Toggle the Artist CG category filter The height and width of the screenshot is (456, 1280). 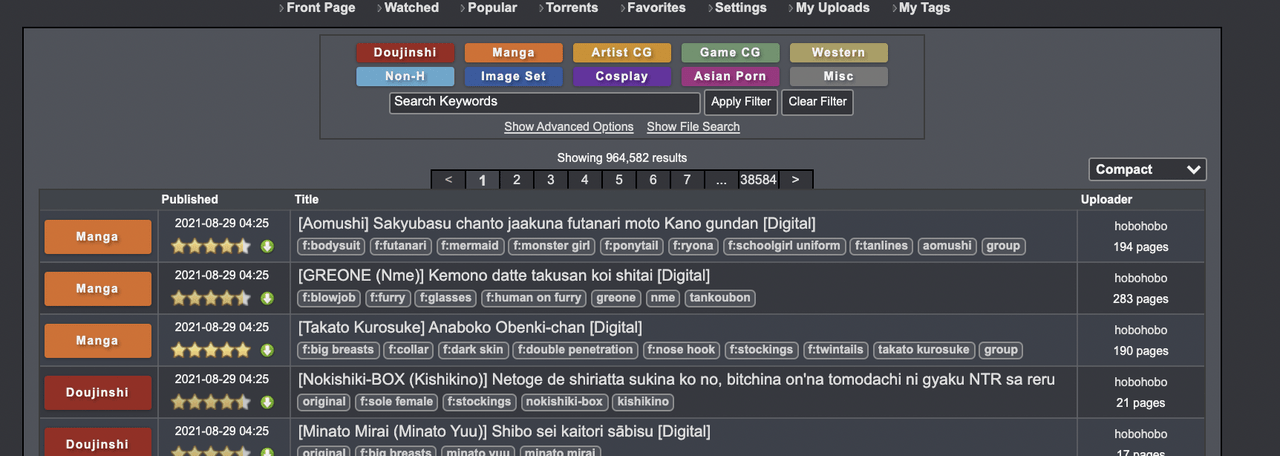click(x=621, y=53)
